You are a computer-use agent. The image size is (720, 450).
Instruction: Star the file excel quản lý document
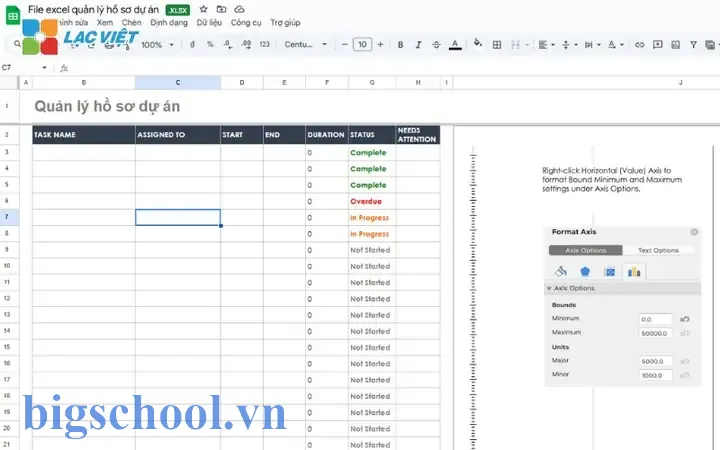click(203, 9)
